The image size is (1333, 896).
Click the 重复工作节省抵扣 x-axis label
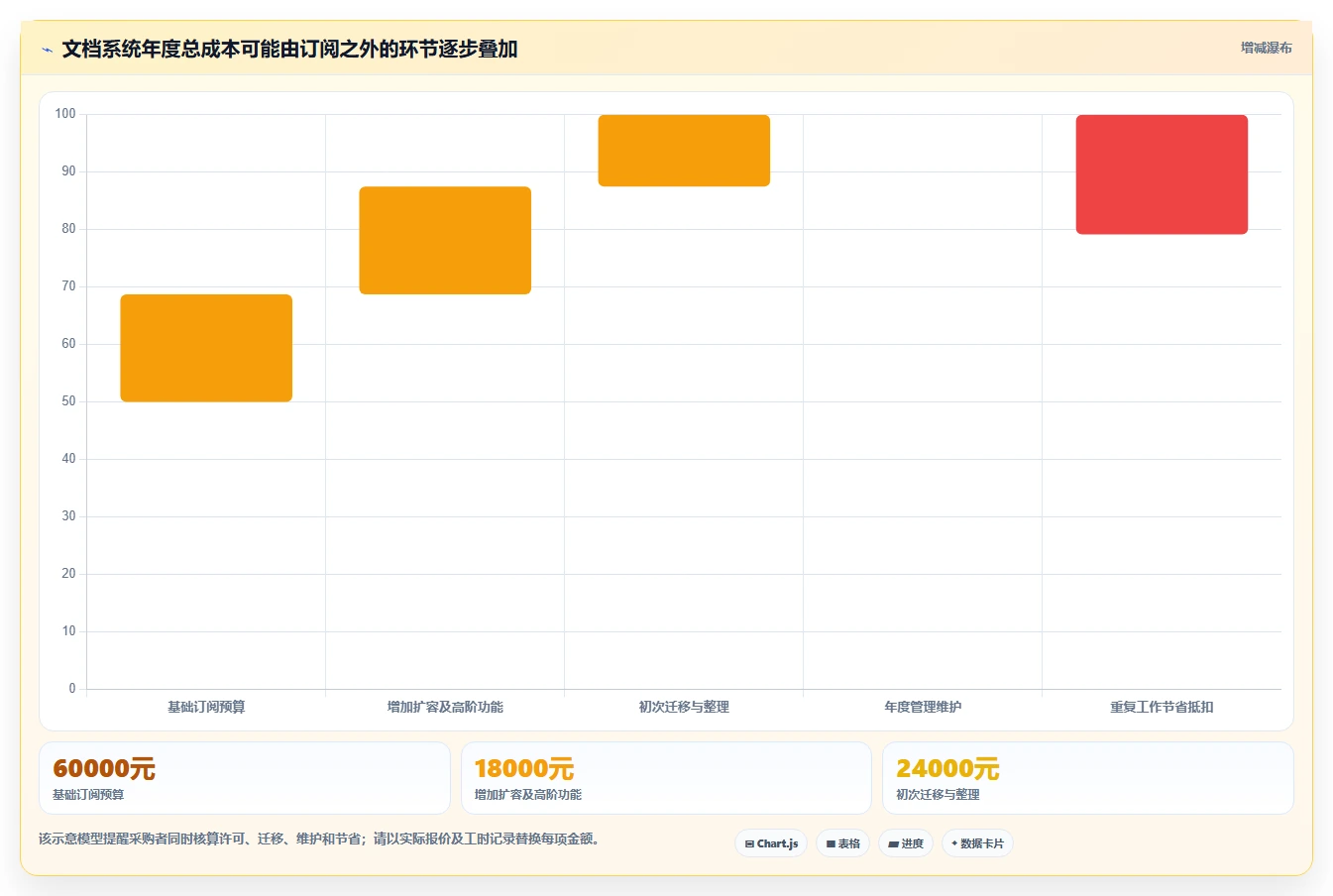(x=1162, y=707)
